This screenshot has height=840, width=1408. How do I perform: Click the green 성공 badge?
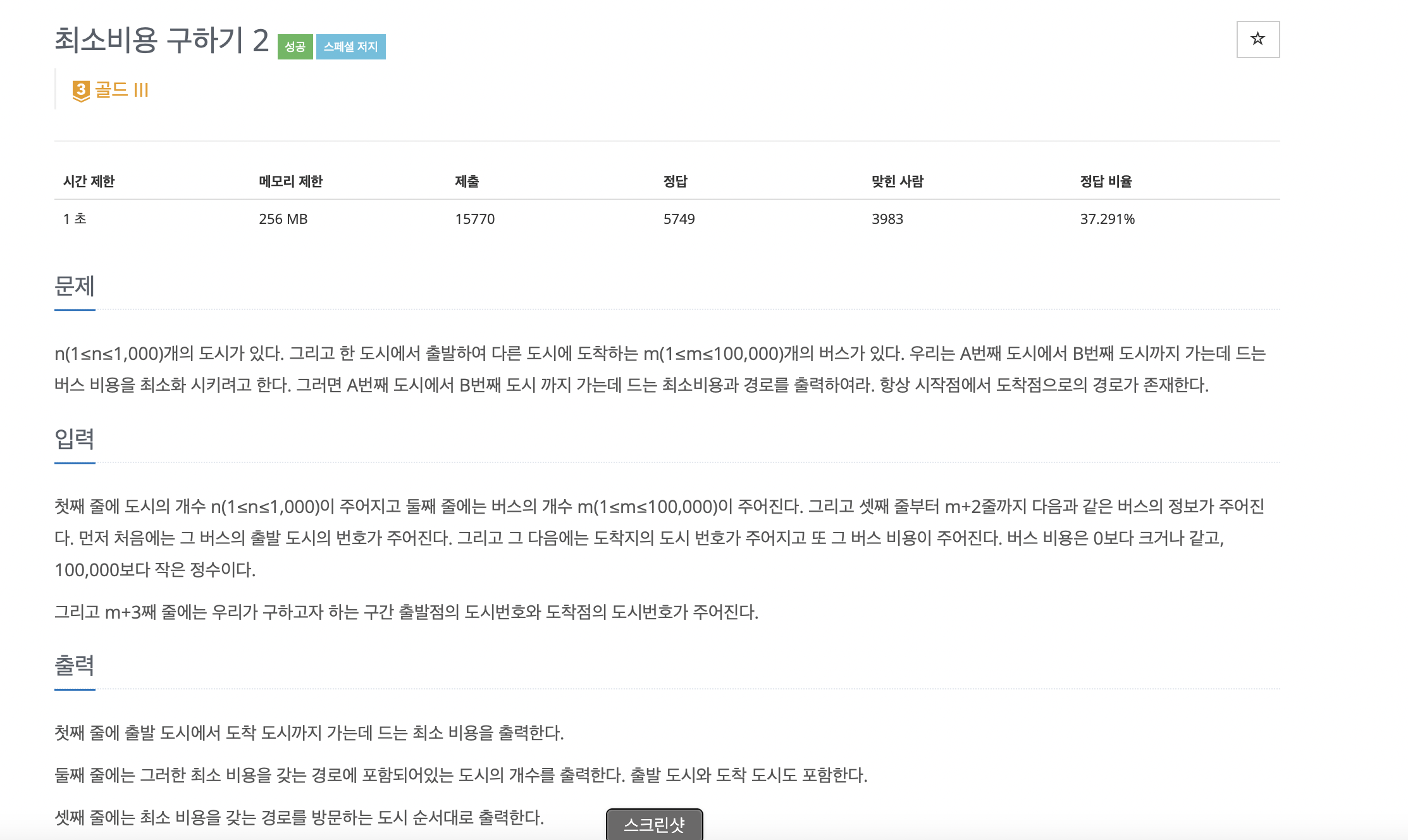pos(295,47)
